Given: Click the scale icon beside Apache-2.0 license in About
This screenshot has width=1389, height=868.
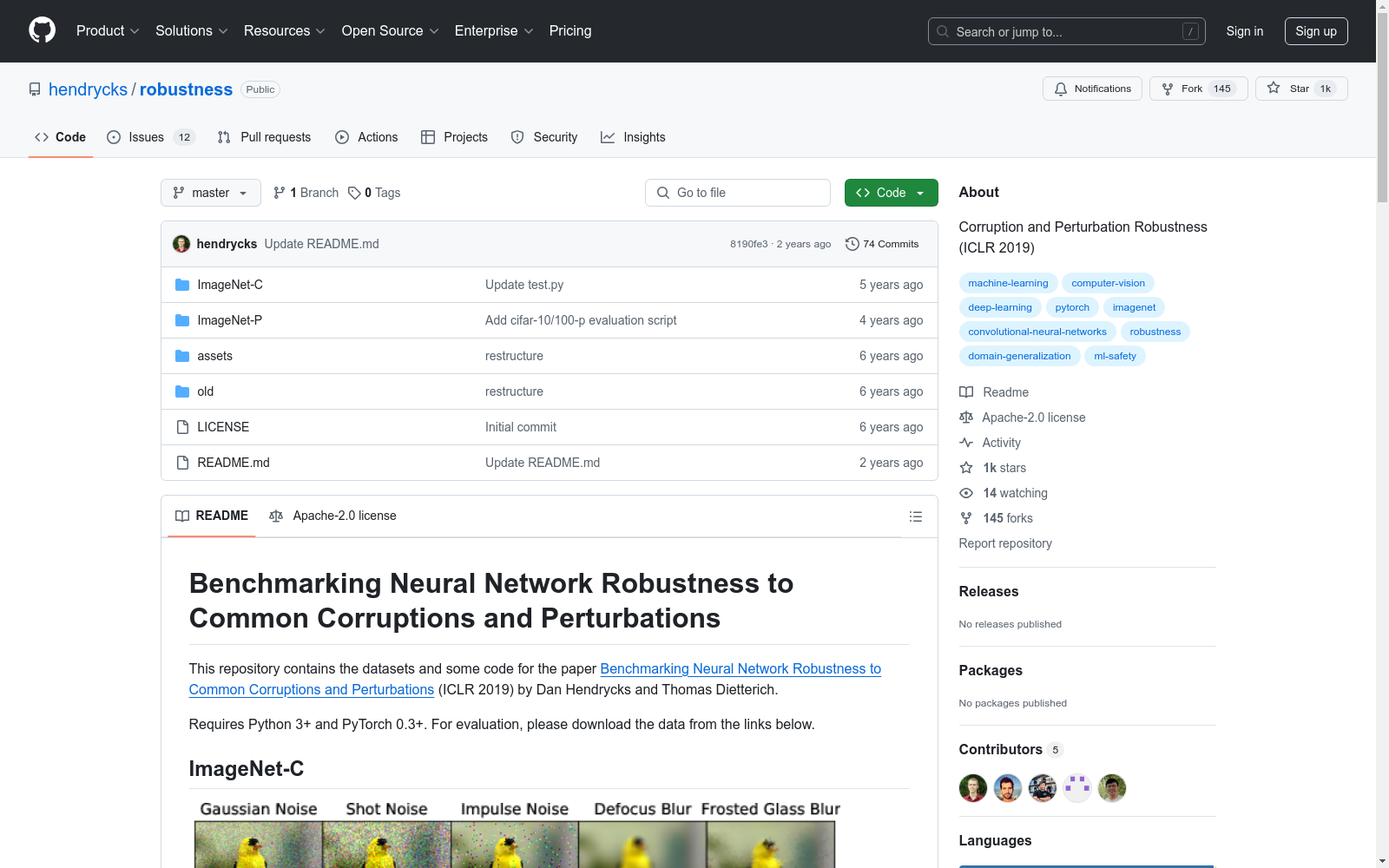Looking at the screenshot, I should coord(966,418).
